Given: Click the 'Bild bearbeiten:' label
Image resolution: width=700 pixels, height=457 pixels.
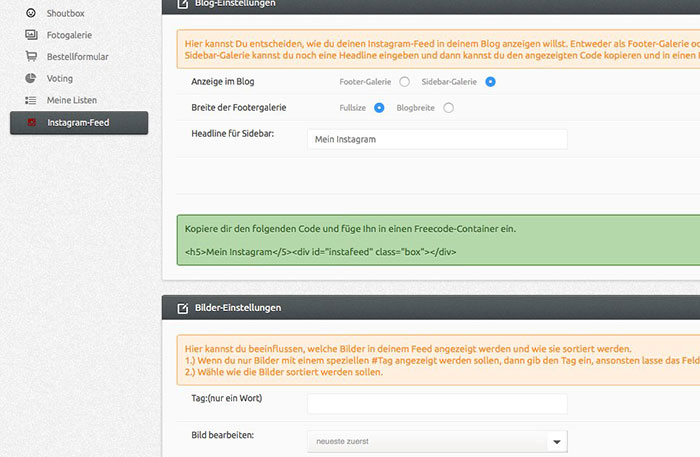Looking at the screenshot, I should pos(222,435).
